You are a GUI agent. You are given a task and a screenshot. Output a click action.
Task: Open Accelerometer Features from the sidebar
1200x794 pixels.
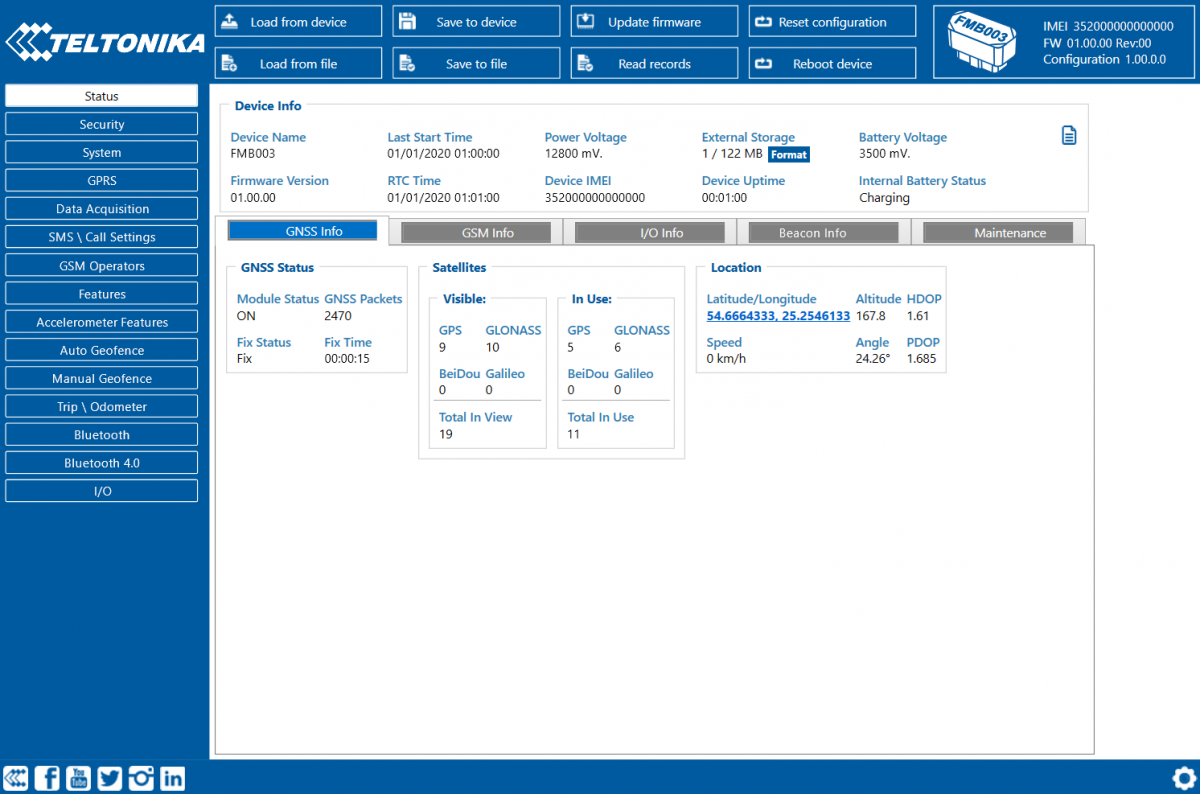[x=101, y=321]
